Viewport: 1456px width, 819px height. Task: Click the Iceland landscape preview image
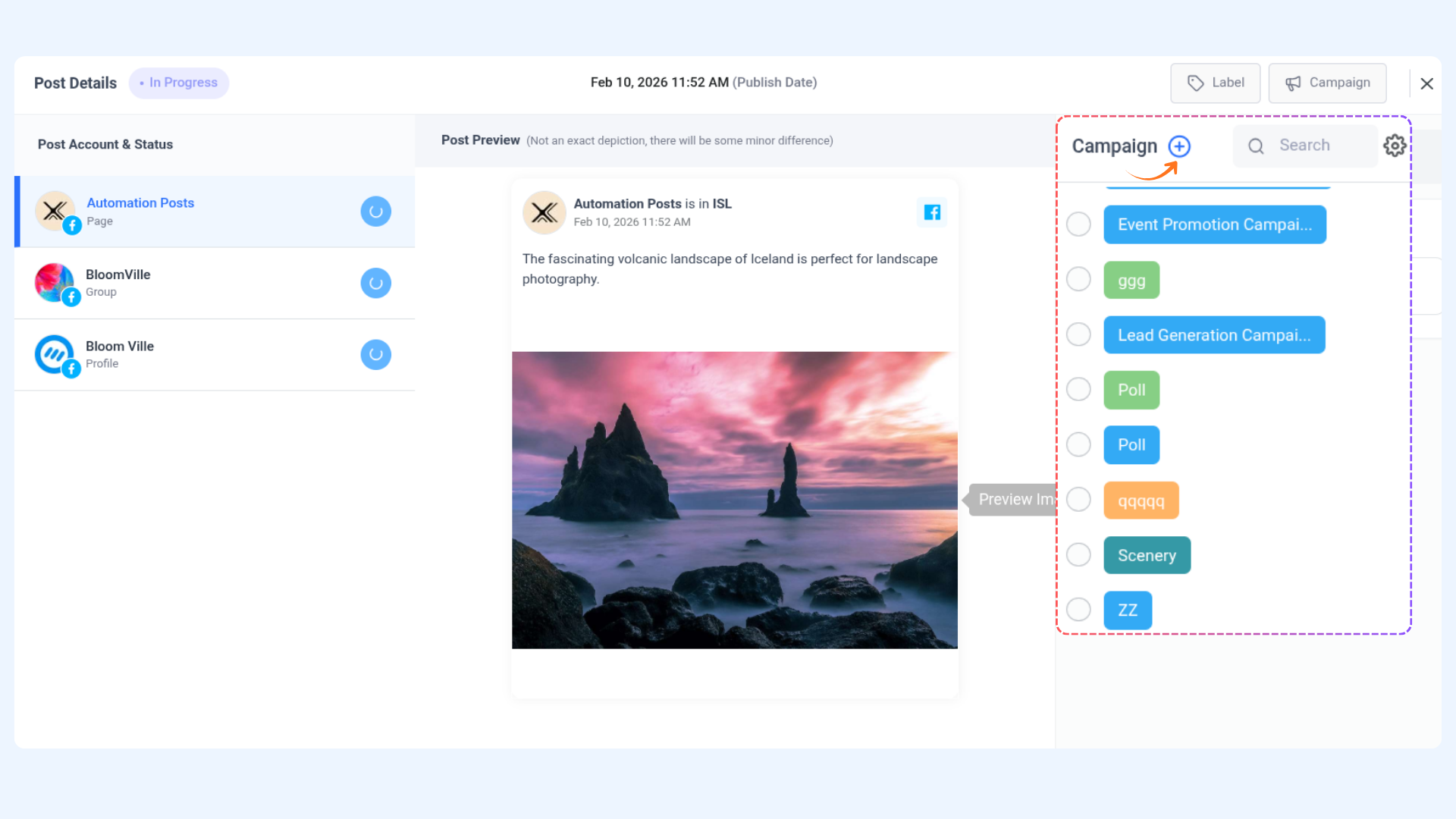[734, 500]
